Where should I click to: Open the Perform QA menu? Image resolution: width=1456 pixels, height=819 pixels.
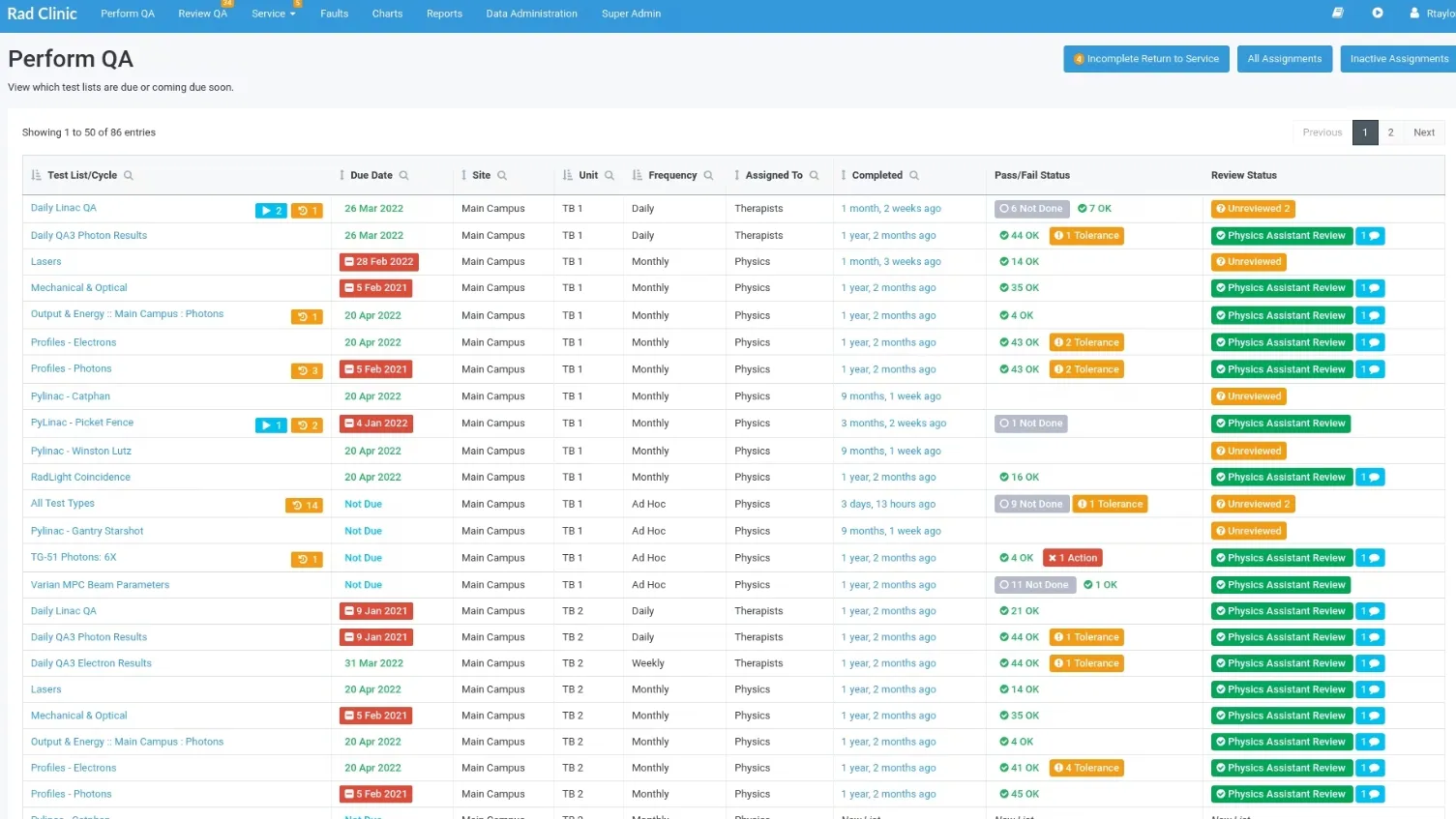[x=128, y=14]
